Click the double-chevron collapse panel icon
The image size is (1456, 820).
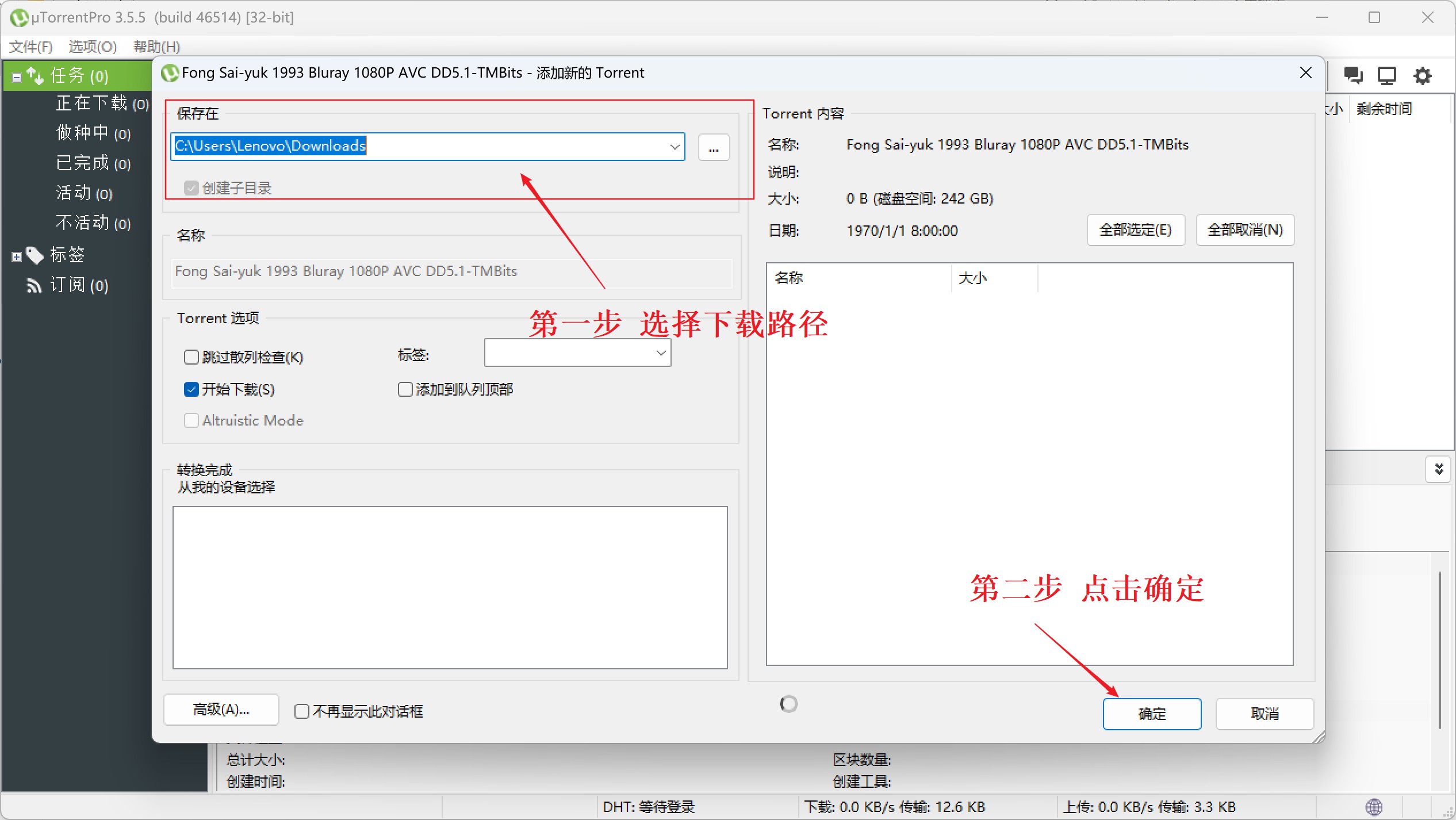click(1439, 469)
